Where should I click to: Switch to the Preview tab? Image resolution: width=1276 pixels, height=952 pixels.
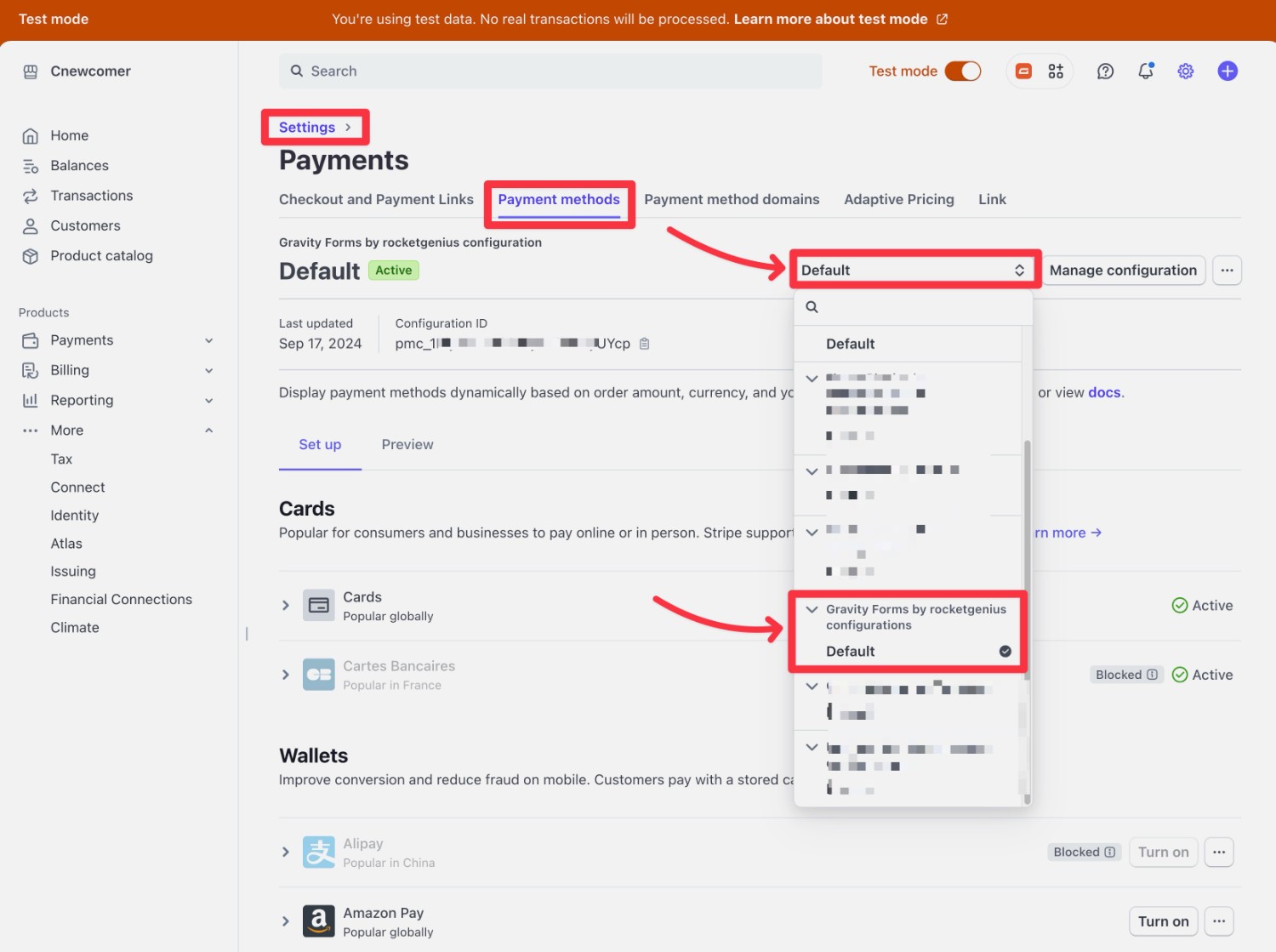click(x=407, y=444)
